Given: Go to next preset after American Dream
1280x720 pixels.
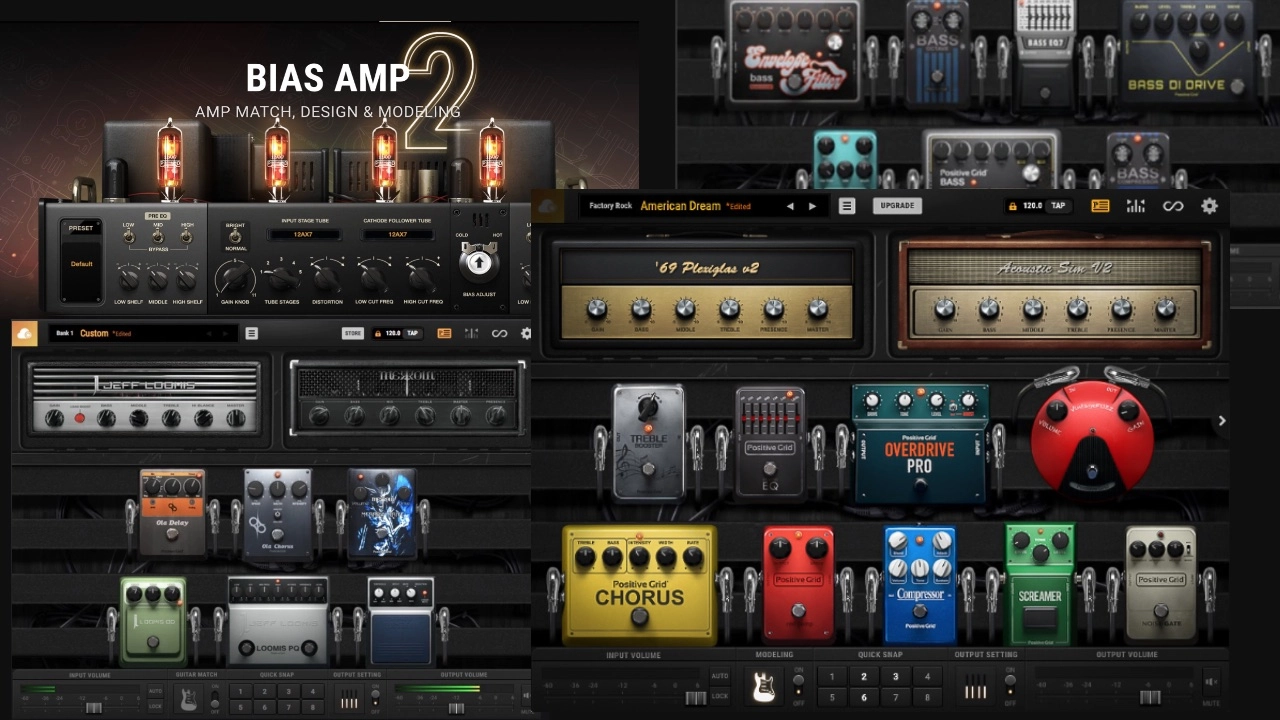Looking at the screenshot, I should (812, 206).
